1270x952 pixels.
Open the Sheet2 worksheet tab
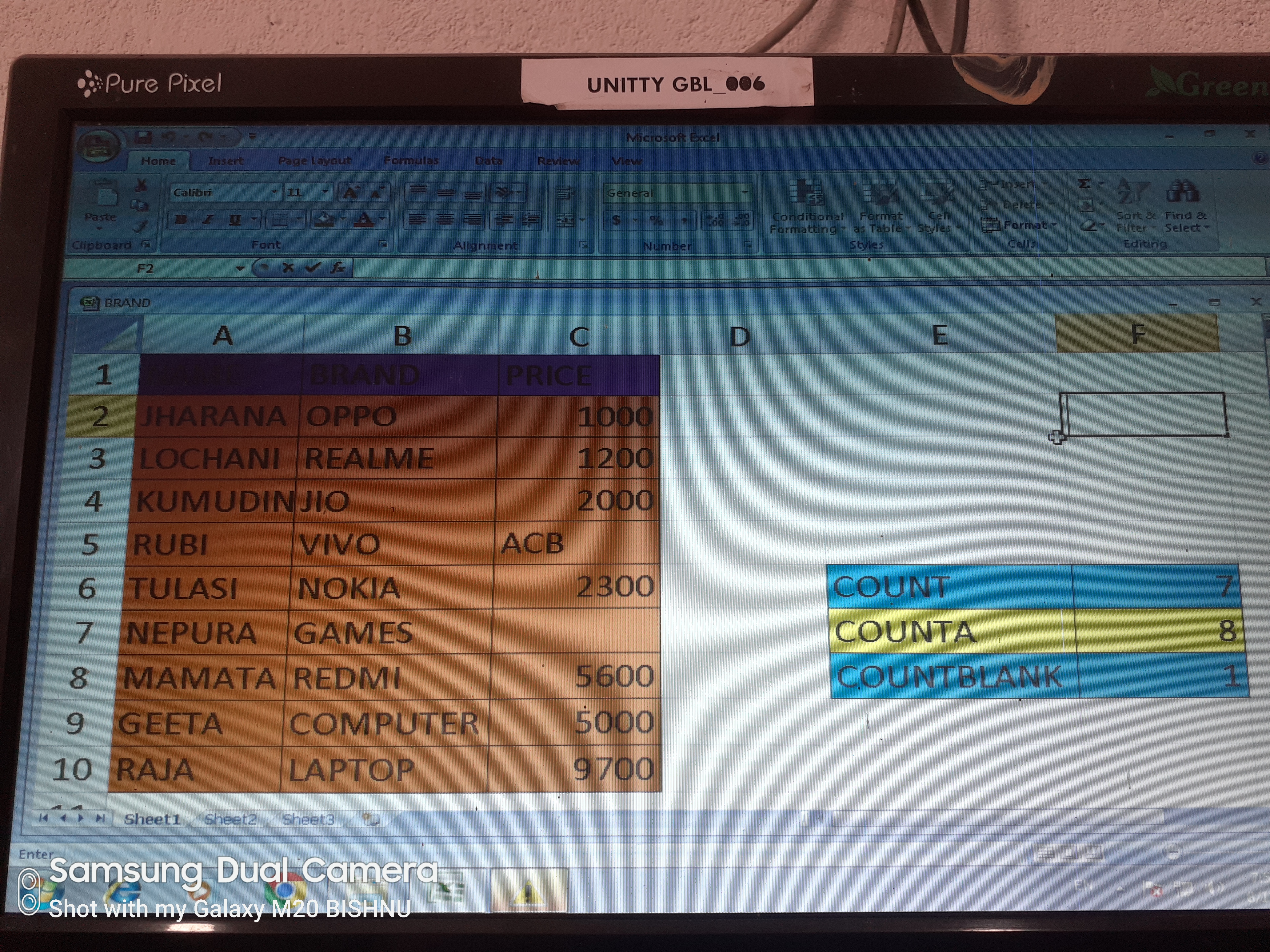point(230,819)
